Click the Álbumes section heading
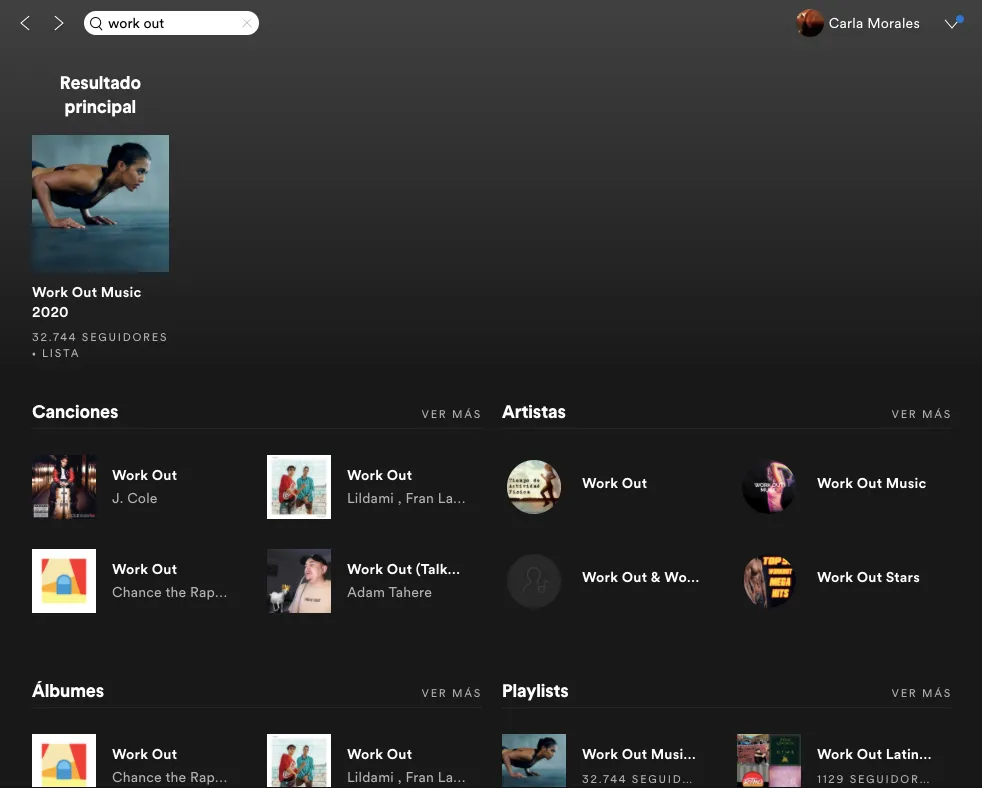The image size is (982, 788). point(68,690)
